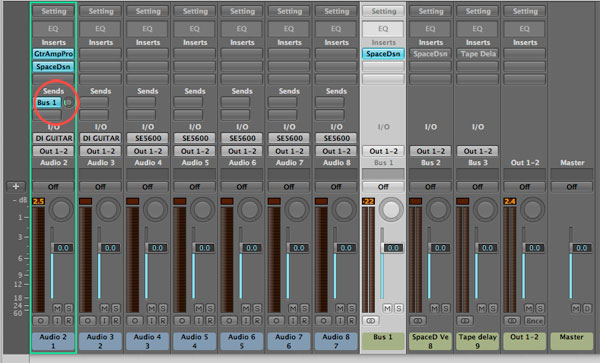Enable input monitoring (I) on Audio 4
Viewport: 600px width, 363px height.
tap(151, 321)
